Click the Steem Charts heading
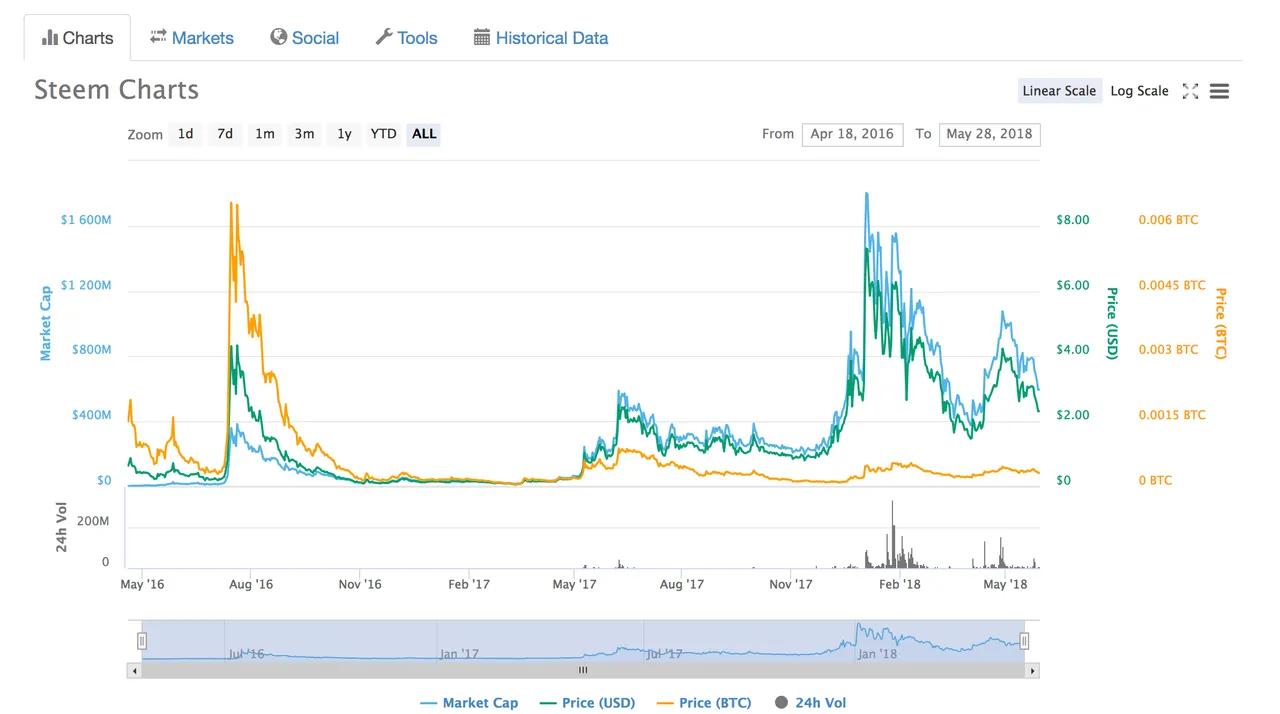 pos(116,90)
